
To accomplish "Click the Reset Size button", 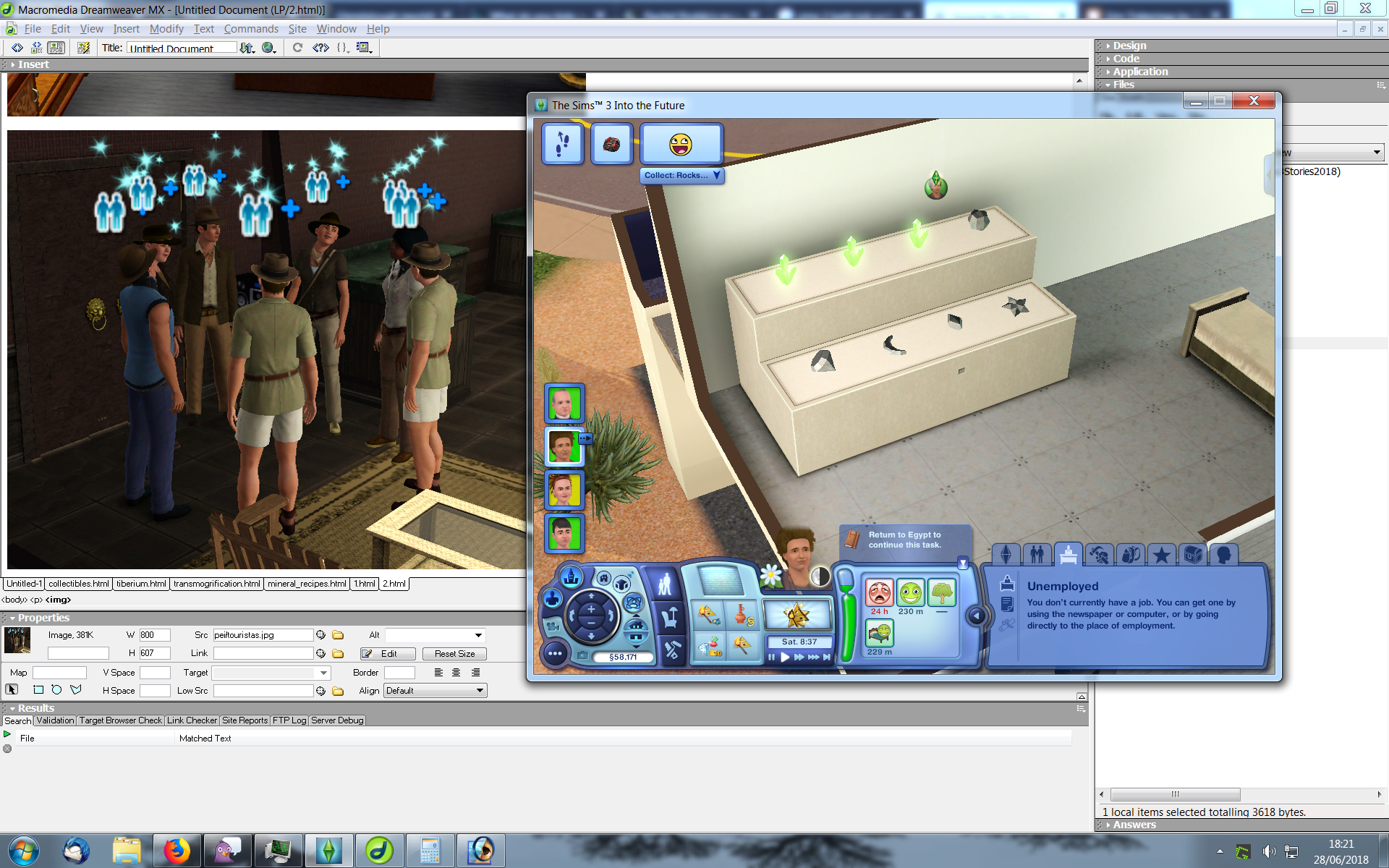I will 455,654.
